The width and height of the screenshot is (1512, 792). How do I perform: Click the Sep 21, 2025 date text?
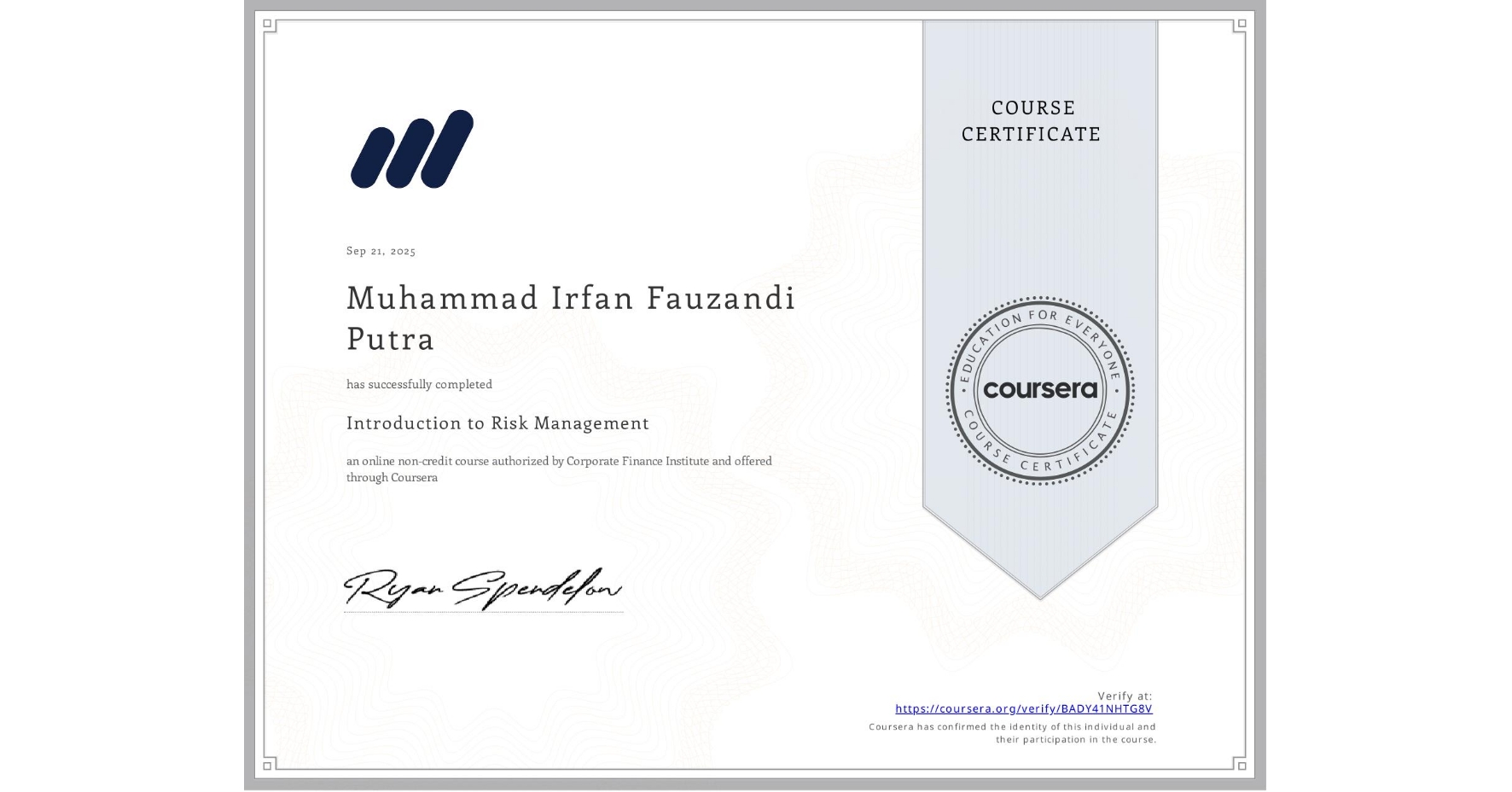click(x=380, y=251)
